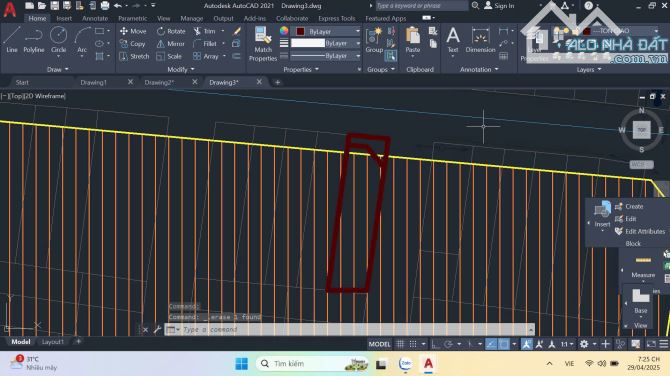Open lineweight ByLayer dropdown
The height and width of the screenshot is (376, 670).
pyautogui.click(x=326, y=44)
